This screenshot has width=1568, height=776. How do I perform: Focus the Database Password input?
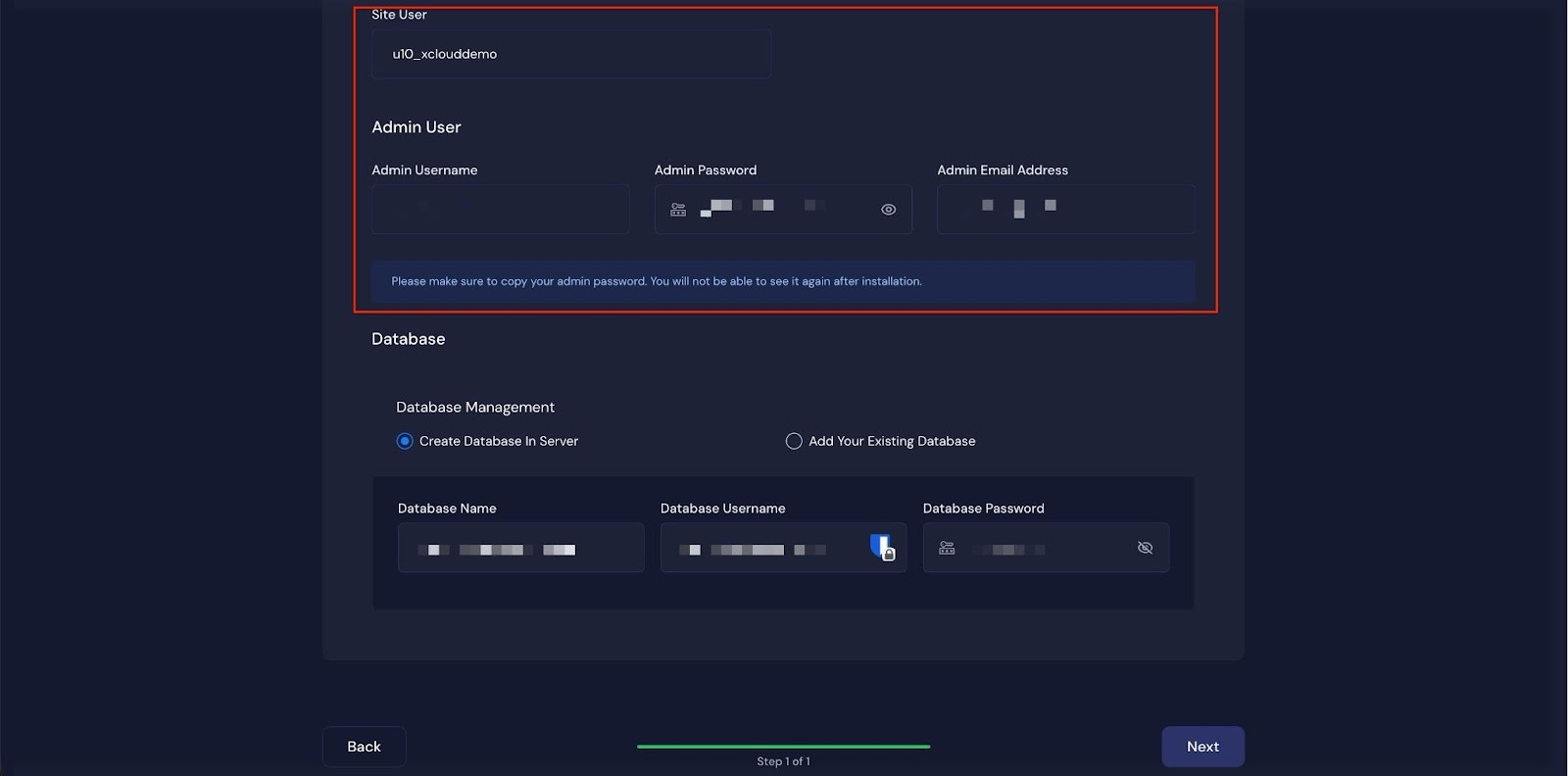[x=1039, y=548]
